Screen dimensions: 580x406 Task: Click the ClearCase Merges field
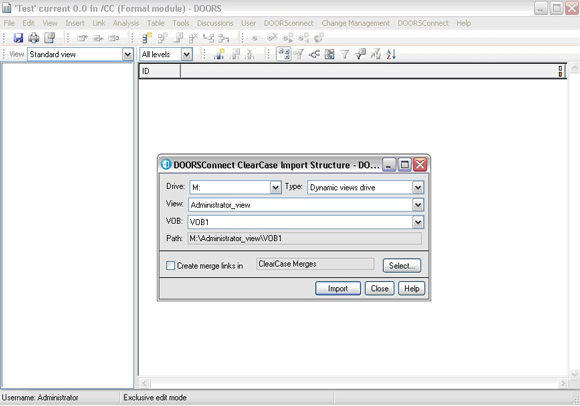(315, 264)
